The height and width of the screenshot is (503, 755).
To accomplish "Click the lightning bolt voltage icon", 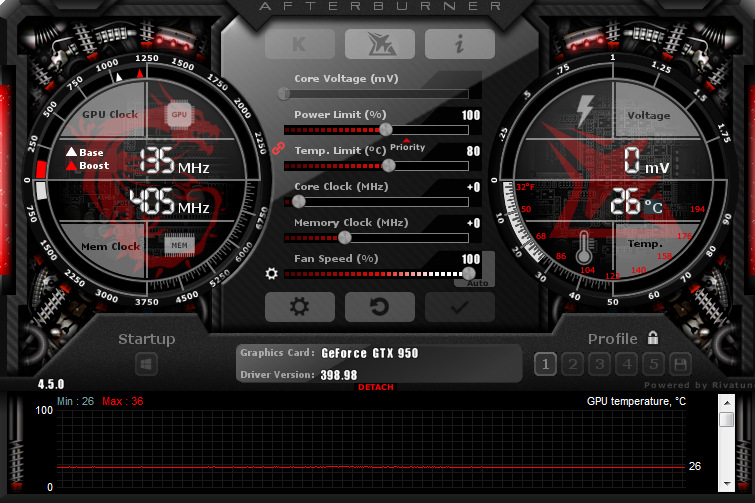I will (585, 110).
